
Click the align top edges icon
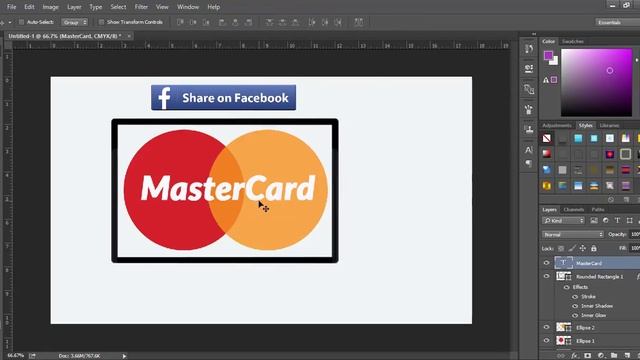[x=180, y=22]
